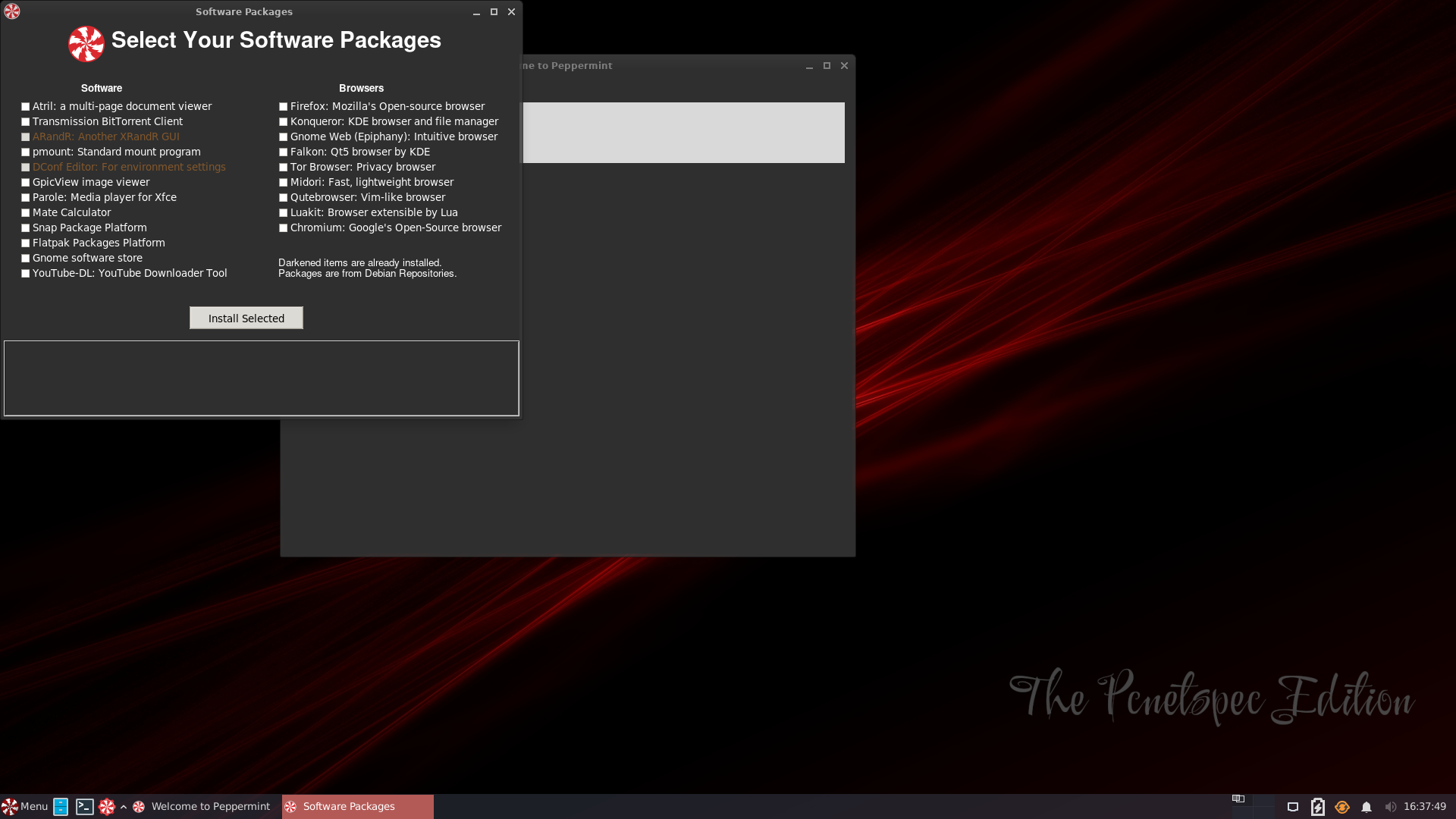
Task: Select Luakit browser checkbox
Action: (284, 213)
